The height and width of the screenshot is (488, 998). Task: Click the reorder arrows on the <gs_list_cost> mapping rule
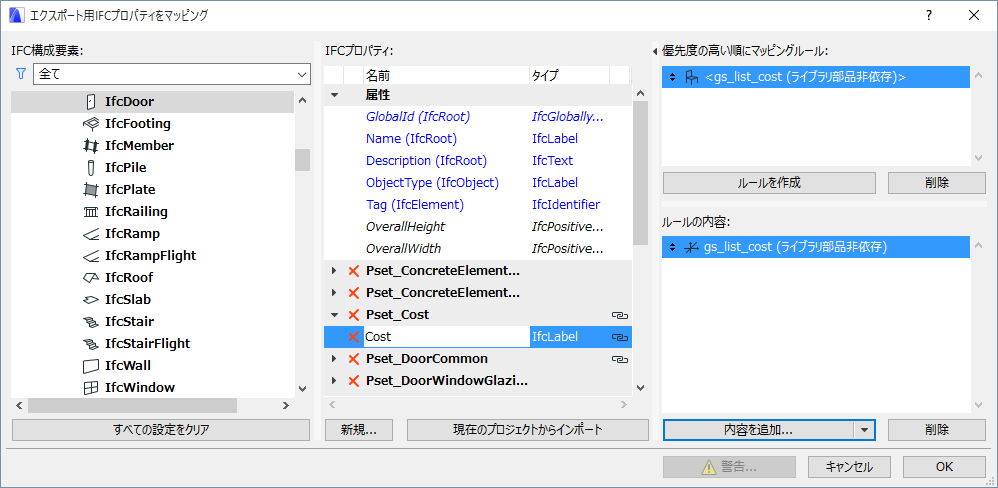pos(672,78)
